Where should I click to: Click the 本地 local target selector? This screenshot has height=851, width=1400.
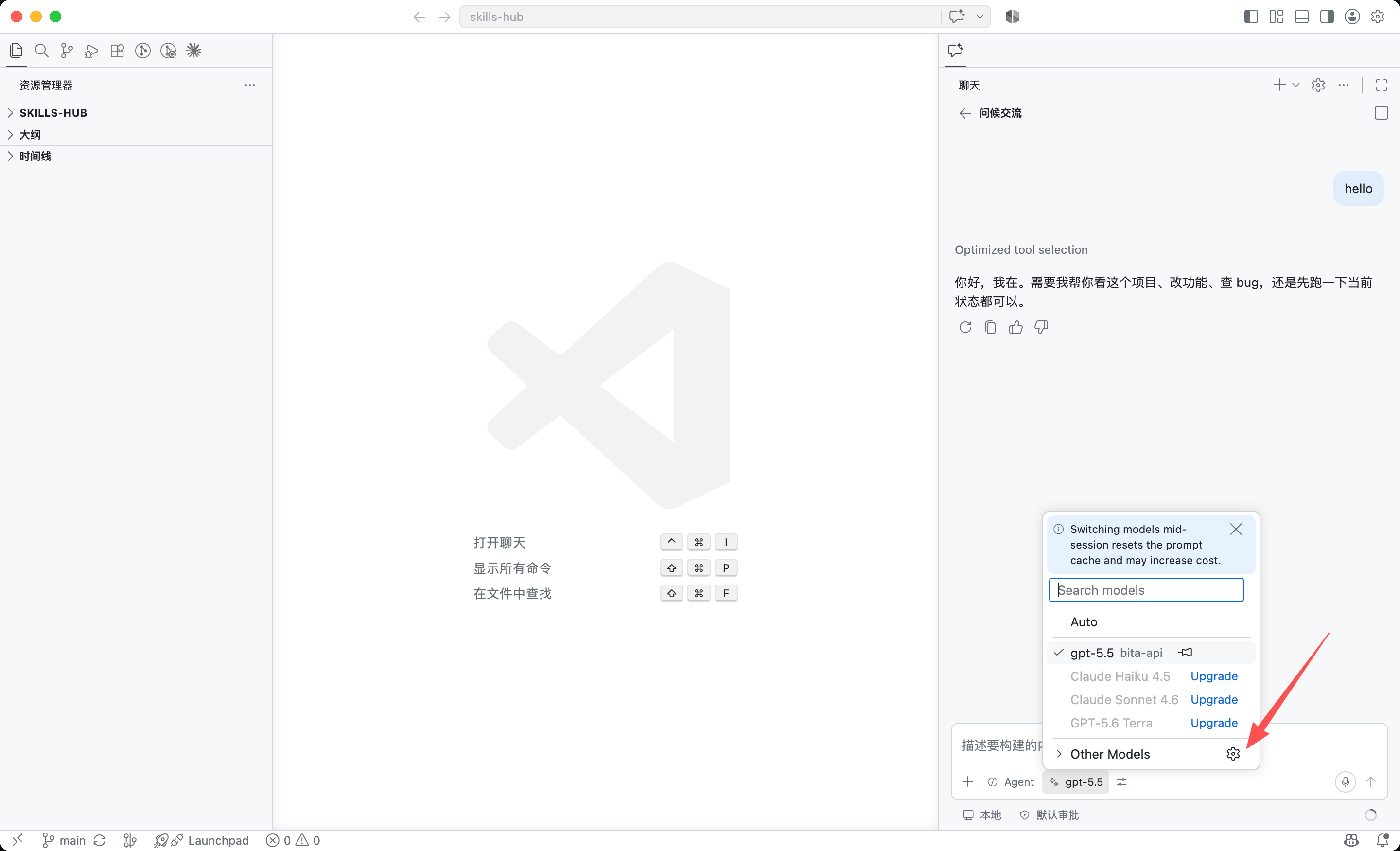pos(982,815)
